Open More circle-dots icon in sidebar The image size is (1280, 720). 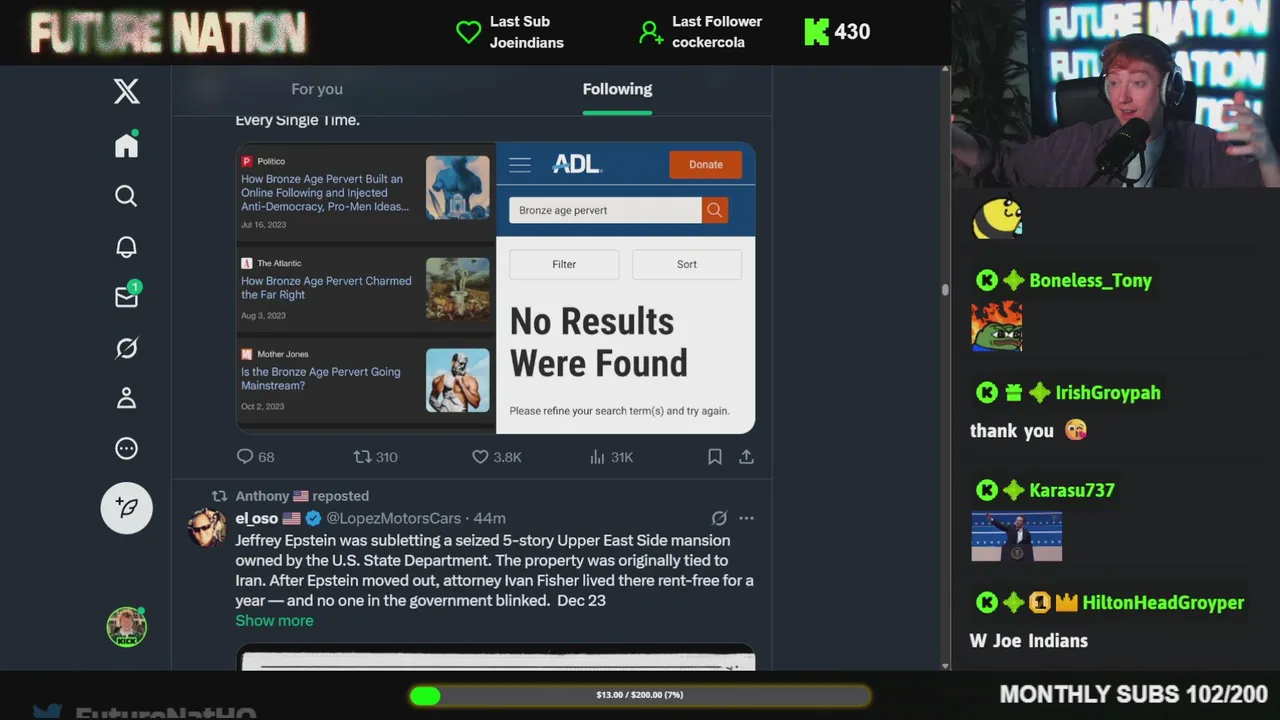tap(126, 449)
